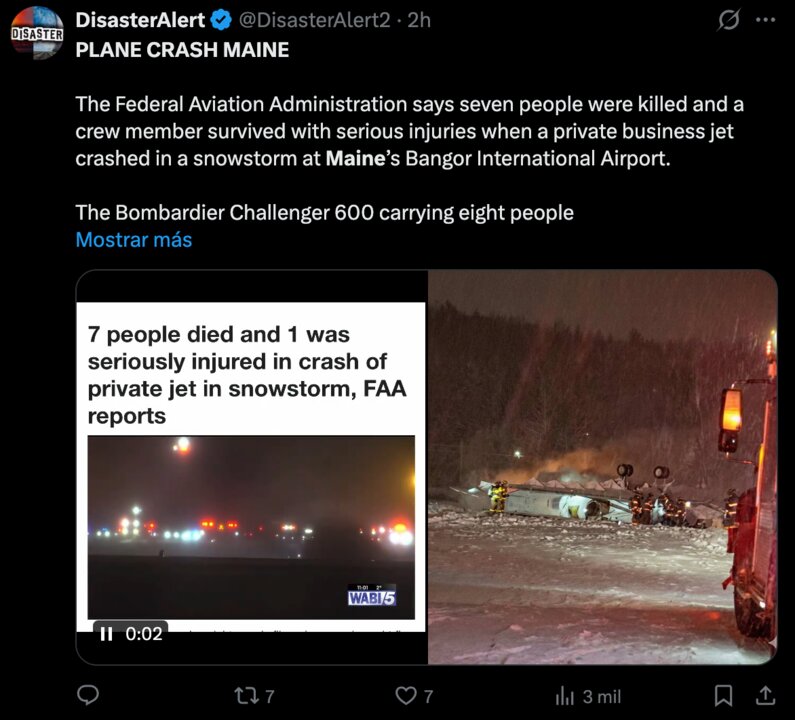This screenshot has width=795, height=720.
Task: Click the blue verified badge
Action: 223,20
